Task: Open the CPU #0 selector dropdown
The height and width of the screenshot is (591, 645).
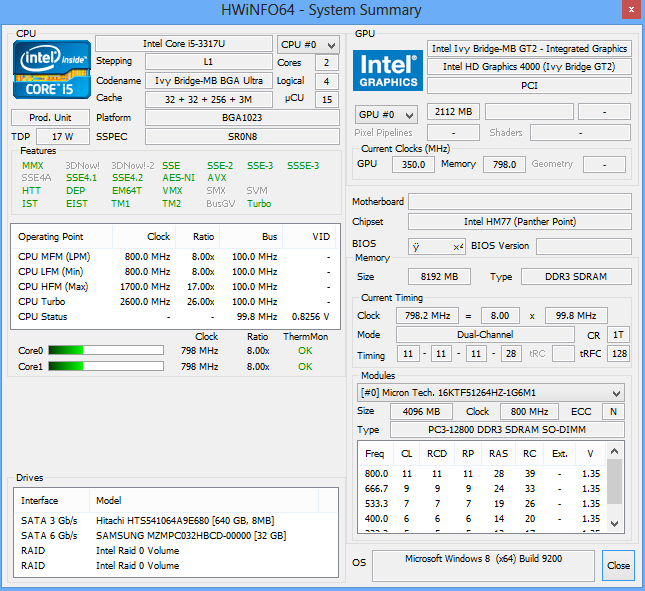Action: [308, 45]
